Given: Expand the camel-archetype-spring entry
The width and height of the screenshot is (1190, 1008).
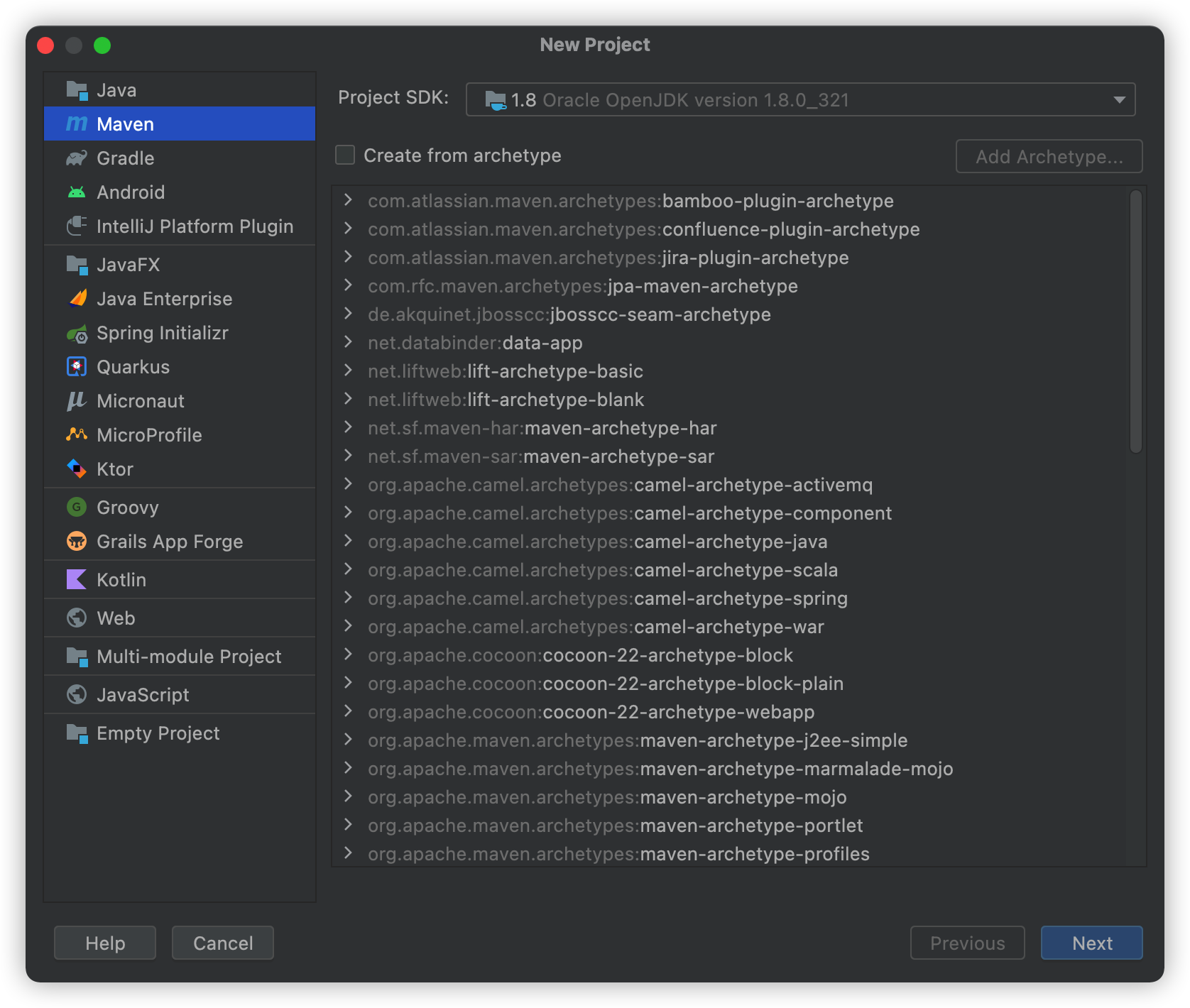Looking at the screenshot, I should (x=347, y=598).
